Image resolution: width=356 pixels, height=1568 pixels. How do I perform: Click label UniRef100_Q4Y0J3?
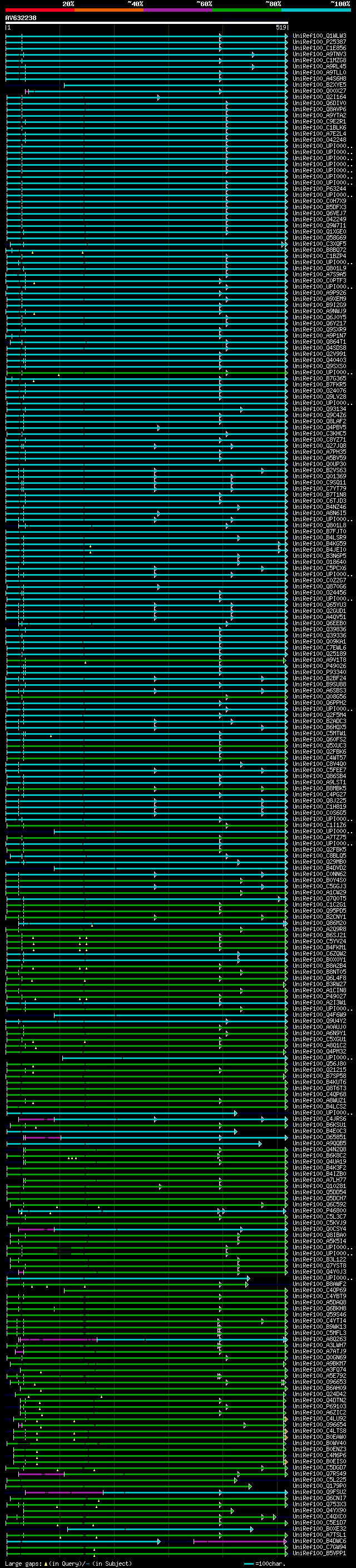click(319, 1272)
